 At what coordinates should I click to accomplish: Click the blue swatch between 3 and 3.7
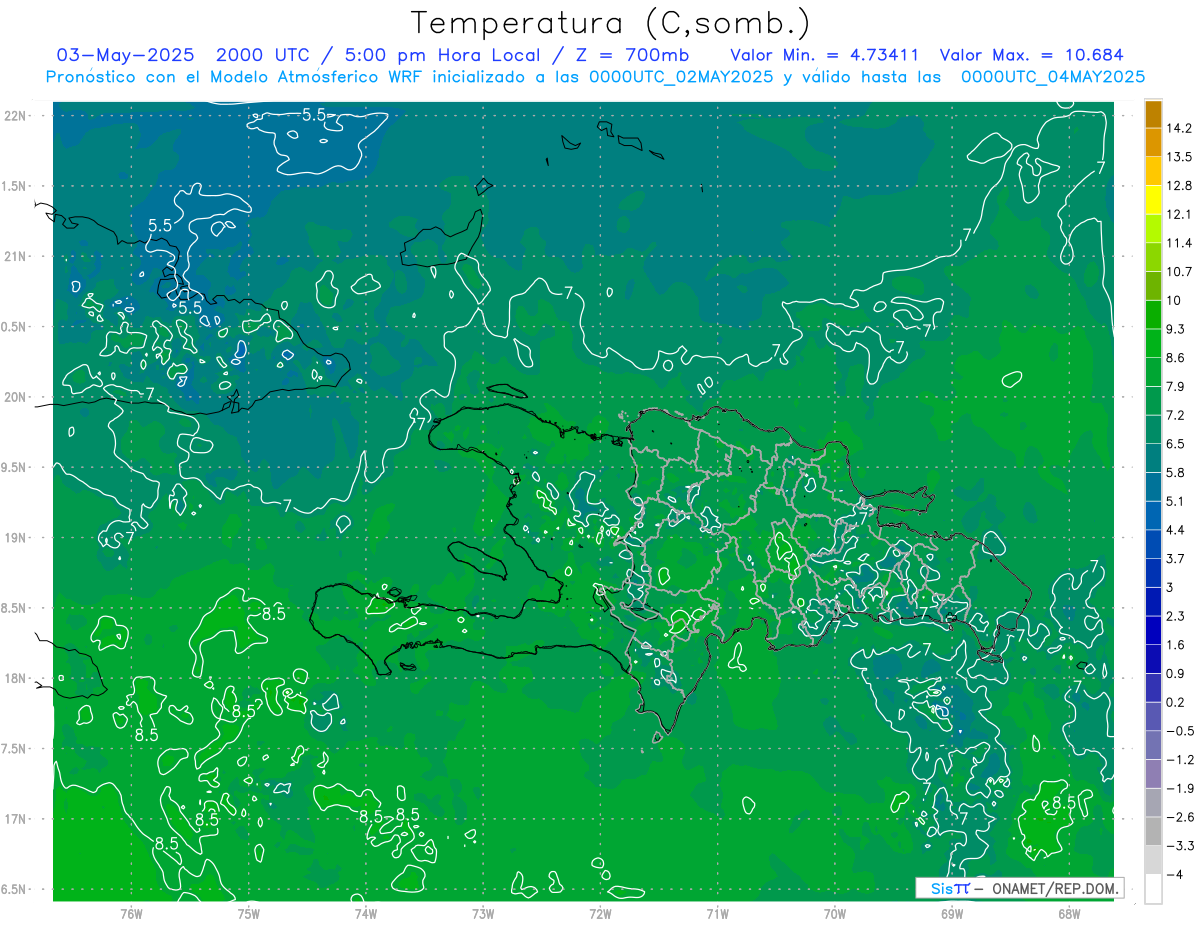1153,573
